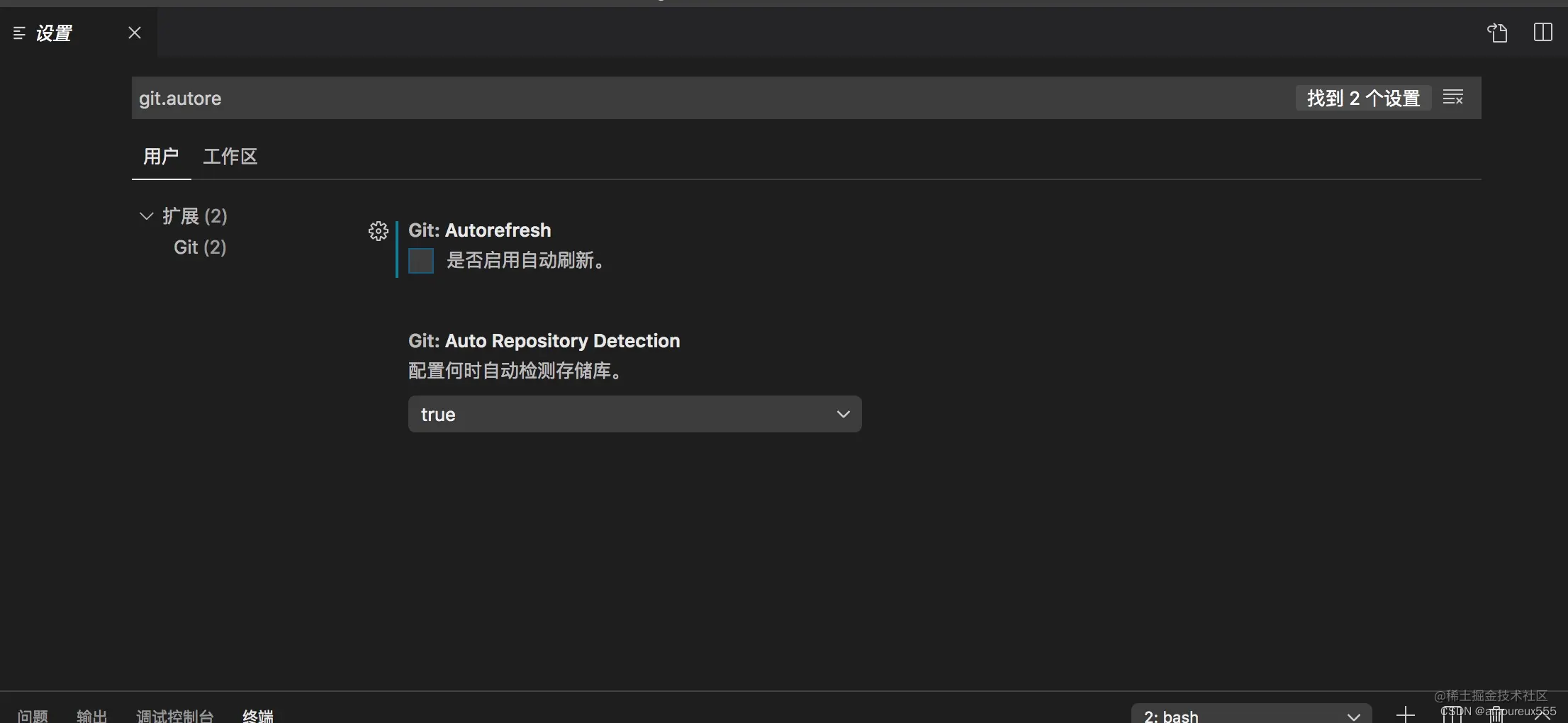The height and width of the screenshot is (723, 1568).
Task: Switch to the 调试控制台 panel tab
Action: 175,715
